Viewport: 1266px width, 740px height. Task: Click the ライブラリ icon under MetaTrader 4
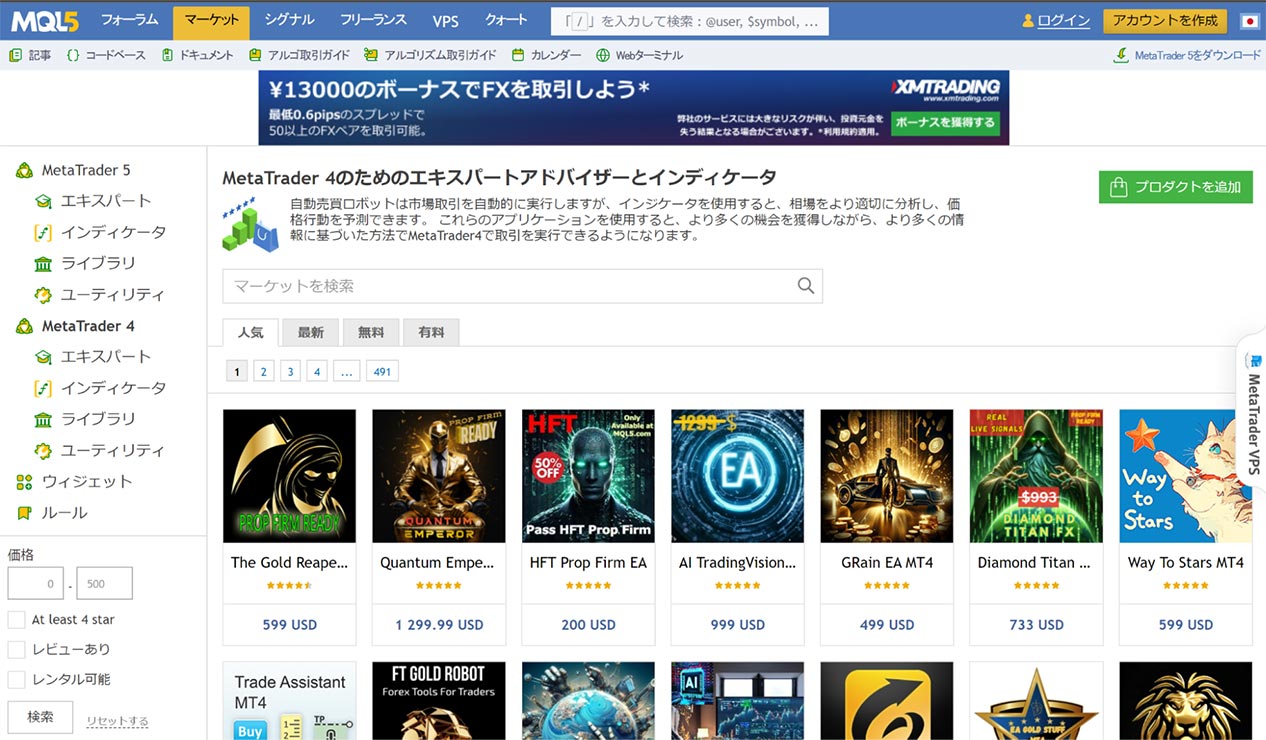[x=43, y=419]
